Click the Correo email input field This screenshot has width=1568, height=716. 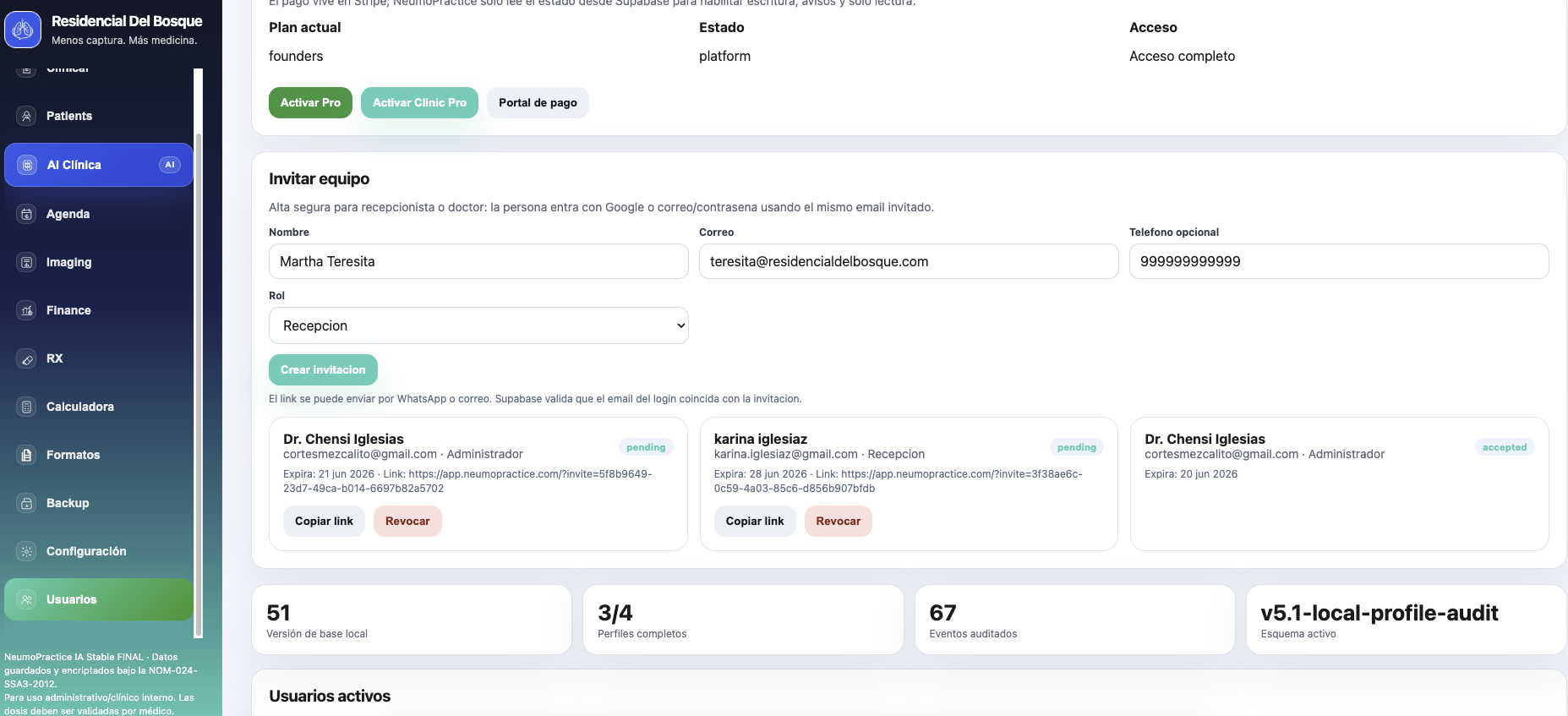(909, 261)
